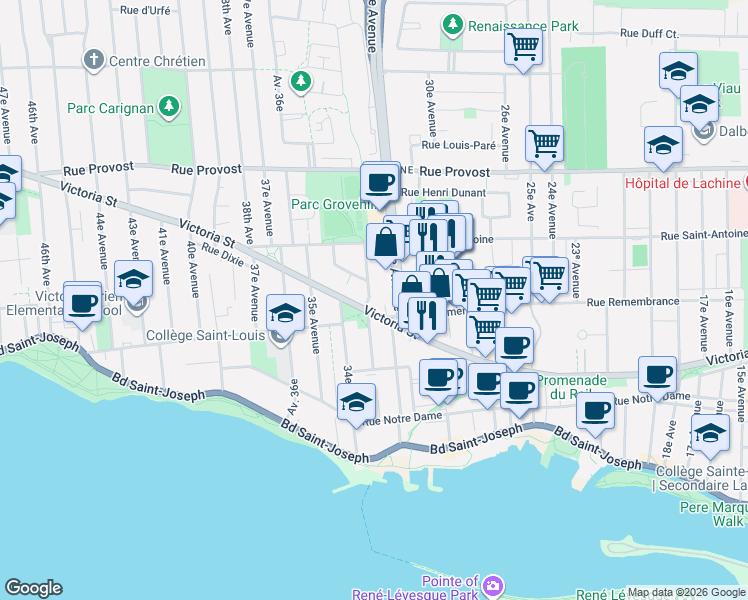Select the 23e Avenue street label
This screenshot has height=600, width=748.
tap(576, 270)
